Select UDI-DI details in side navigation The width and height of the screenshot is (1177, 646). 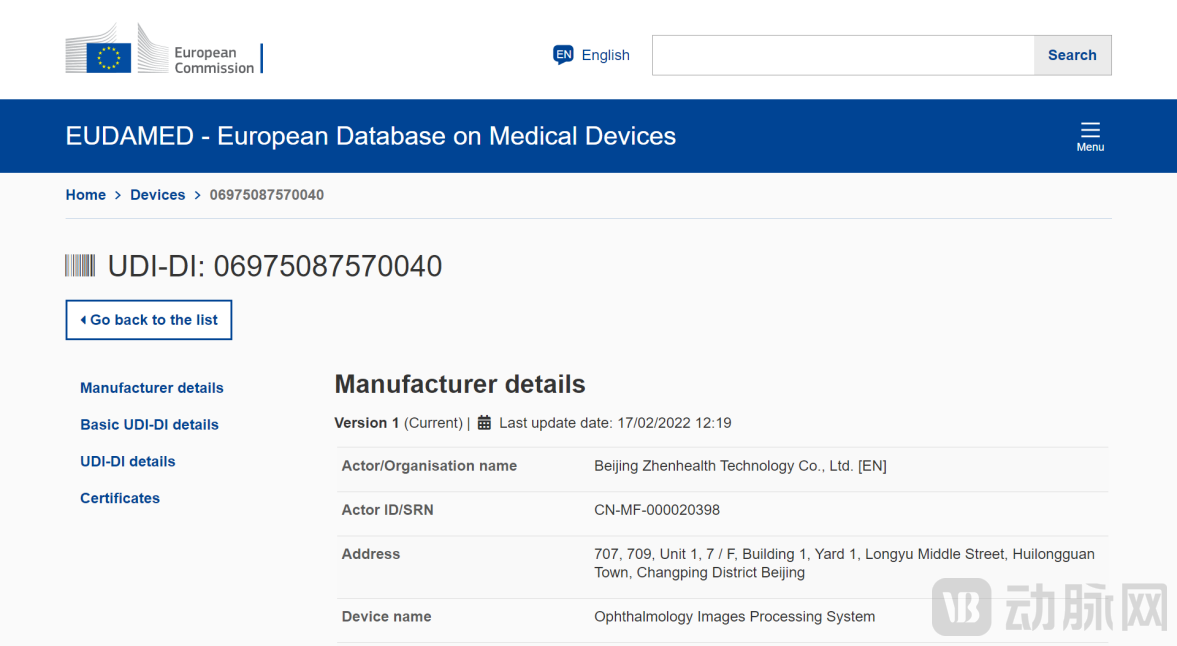tap(128, 461)
